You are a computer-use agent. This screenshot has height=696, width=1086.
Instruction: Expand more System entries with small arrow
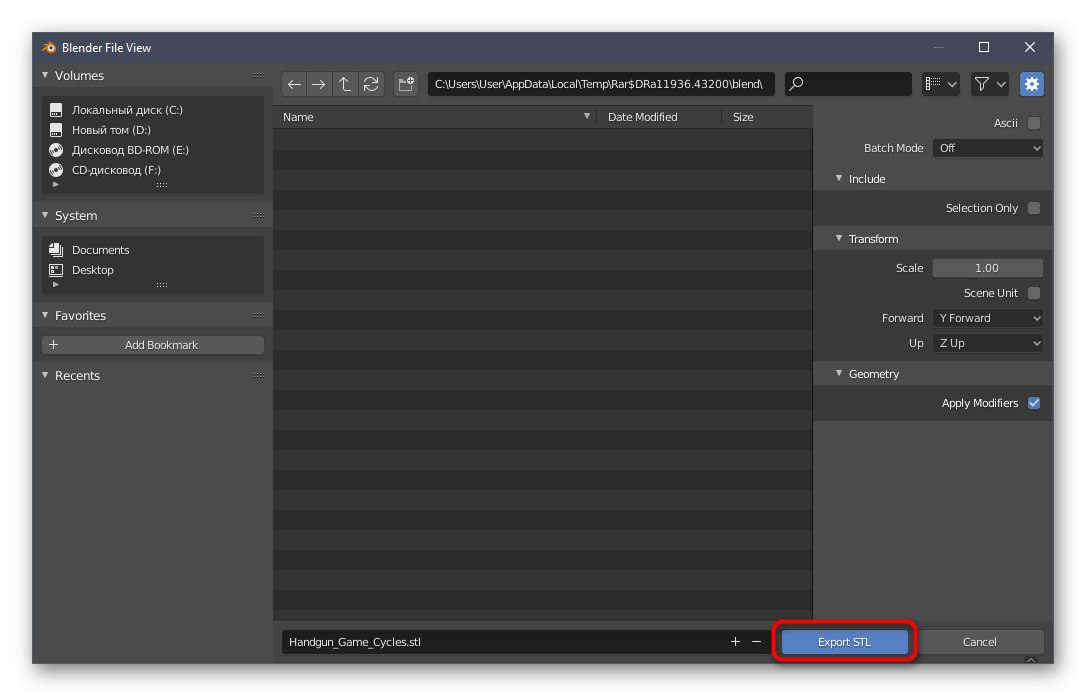(x=56, y=285)
